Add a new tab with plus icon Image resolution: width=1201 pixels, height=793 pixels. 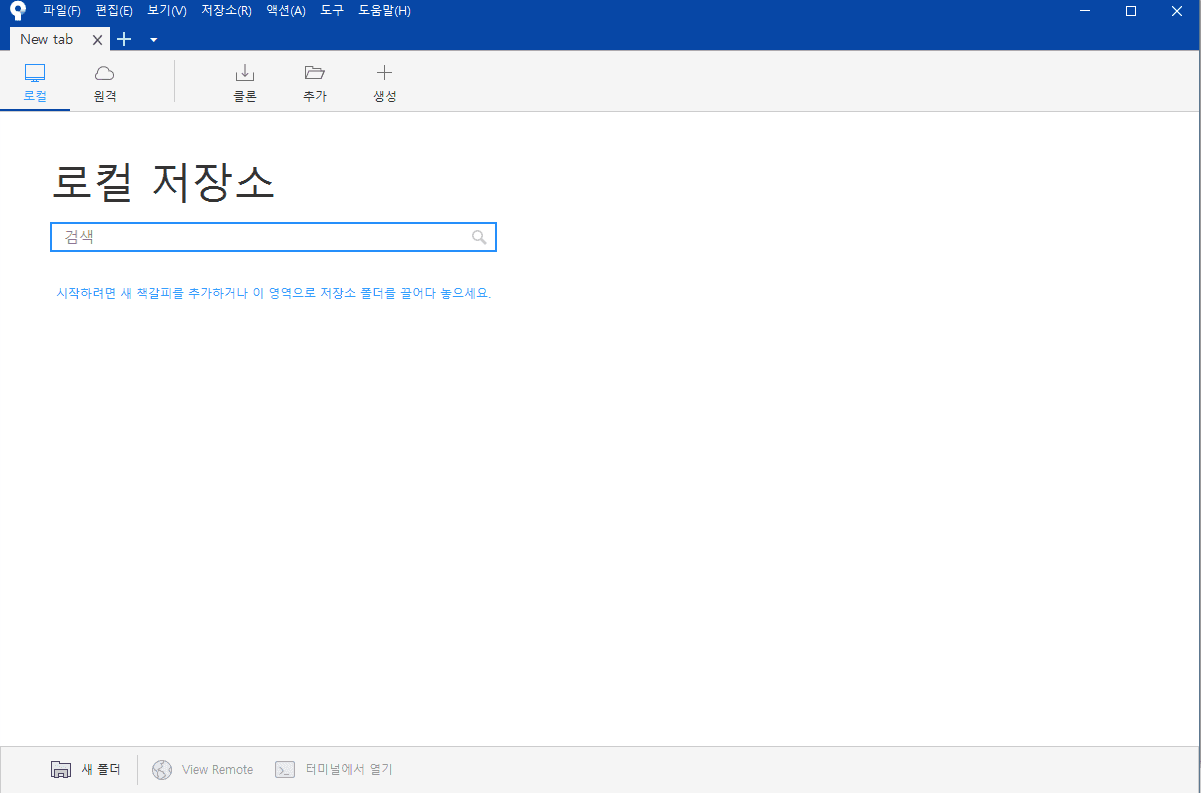pyautogui.click(x=124, y=39)
